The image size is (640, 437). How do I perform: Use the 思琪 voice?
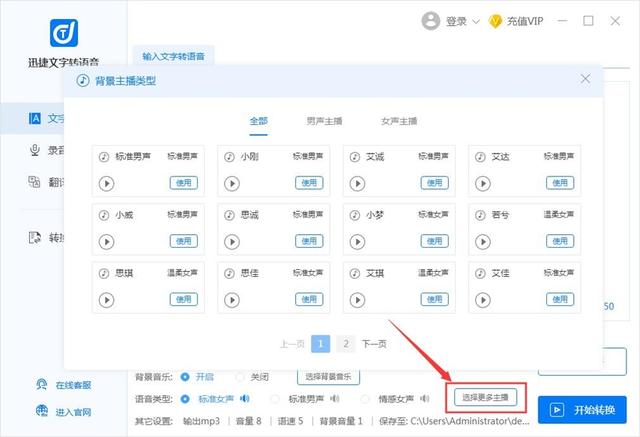pyautogui.click(x=184, y=299)
